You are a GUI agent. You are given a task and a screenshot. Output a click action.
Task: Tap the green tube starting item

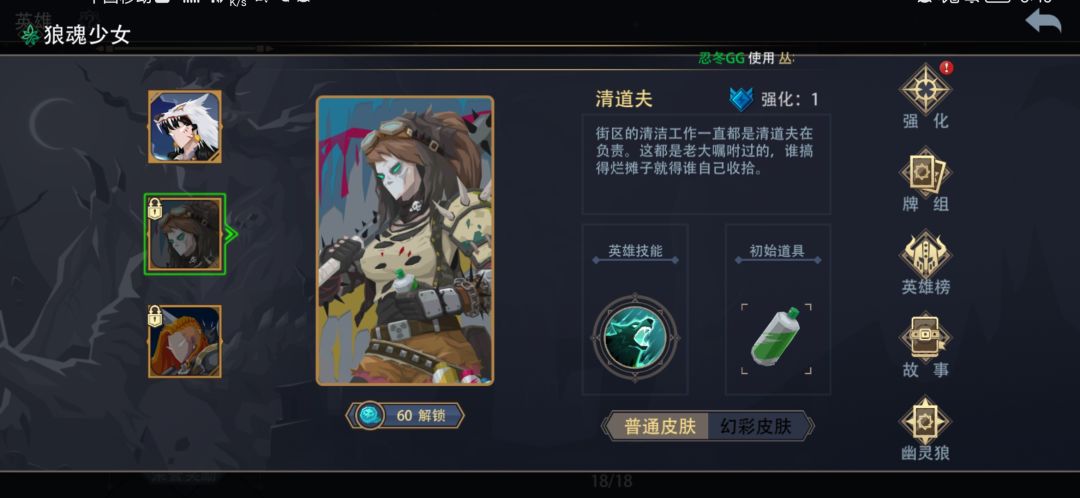(x=776, y=338)
